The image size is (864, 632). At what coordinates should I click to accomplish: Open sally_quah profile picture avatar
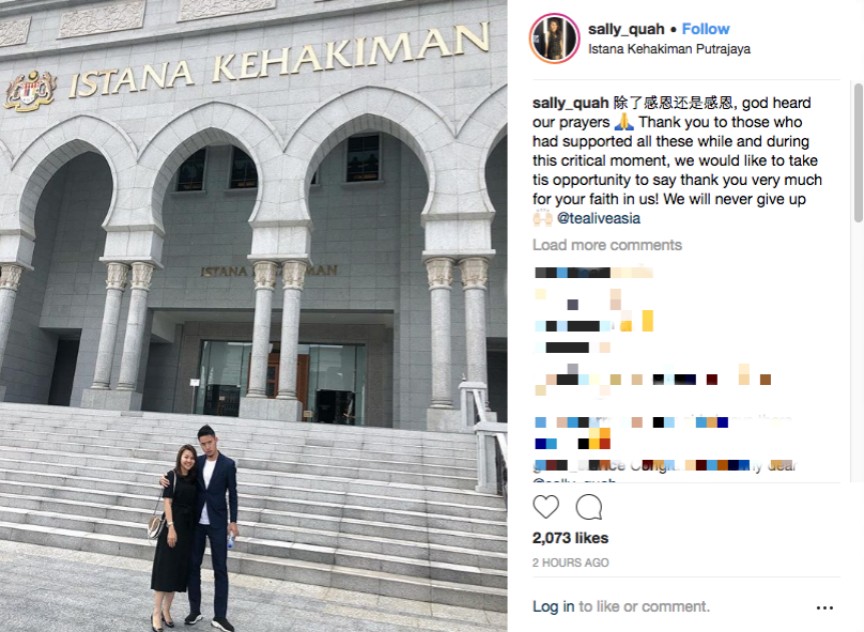point(554,39)
